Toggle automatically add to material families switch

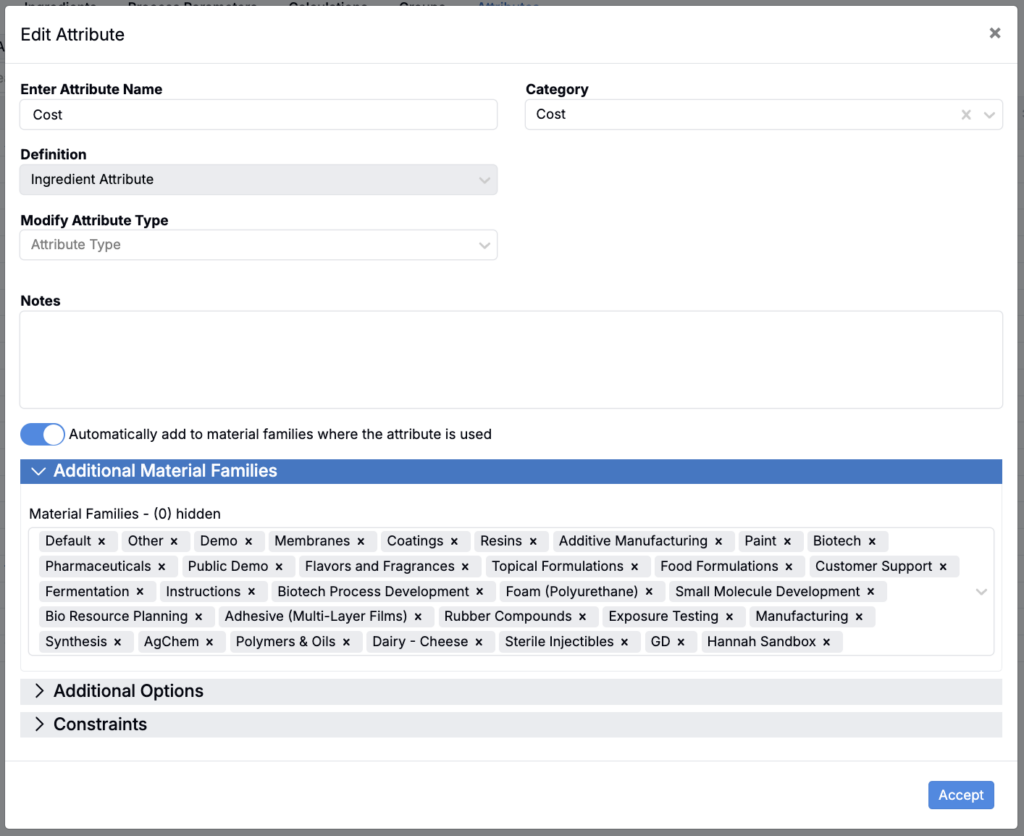(x=42, y=434)
